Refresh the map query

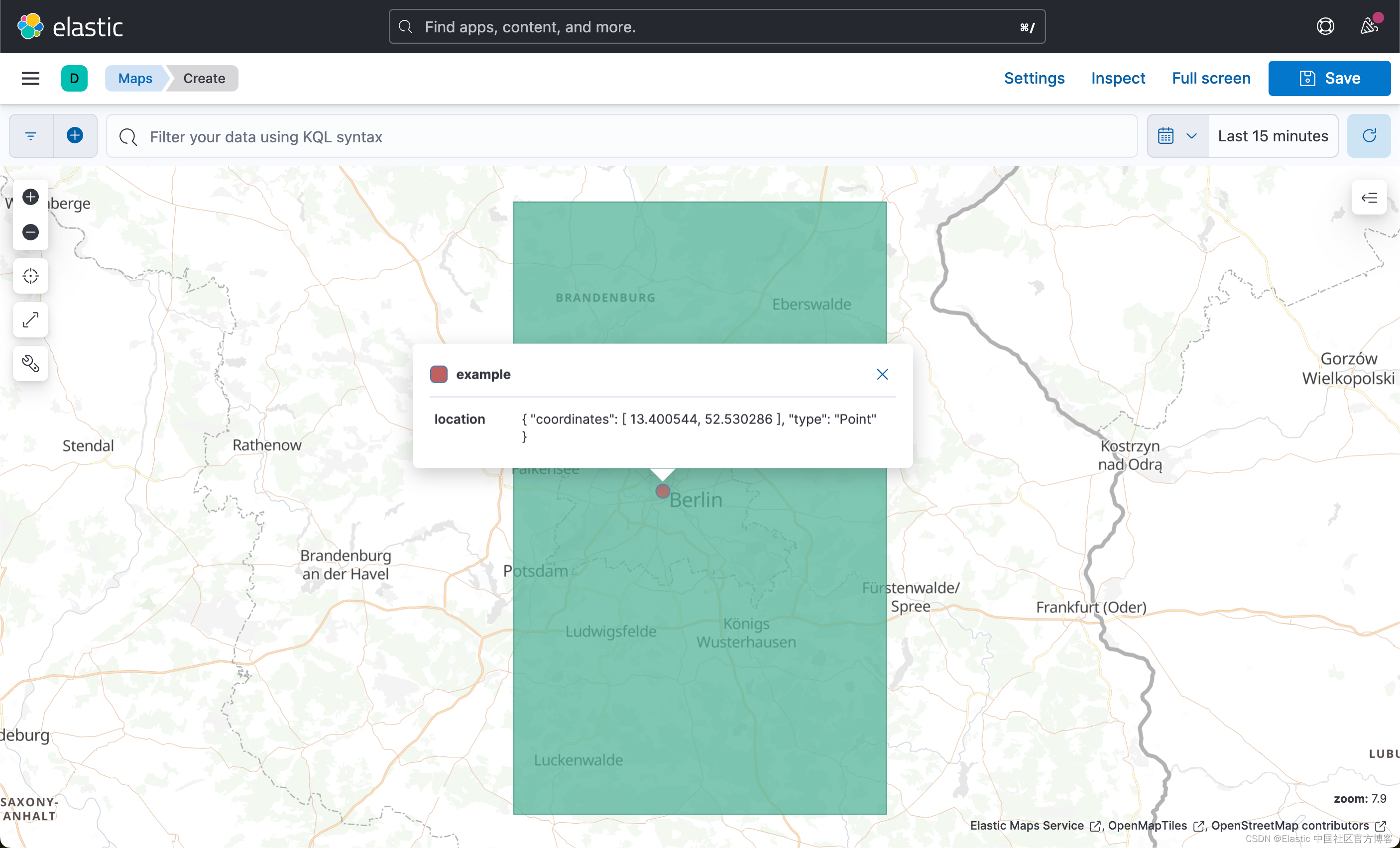tap(1369, 136)
